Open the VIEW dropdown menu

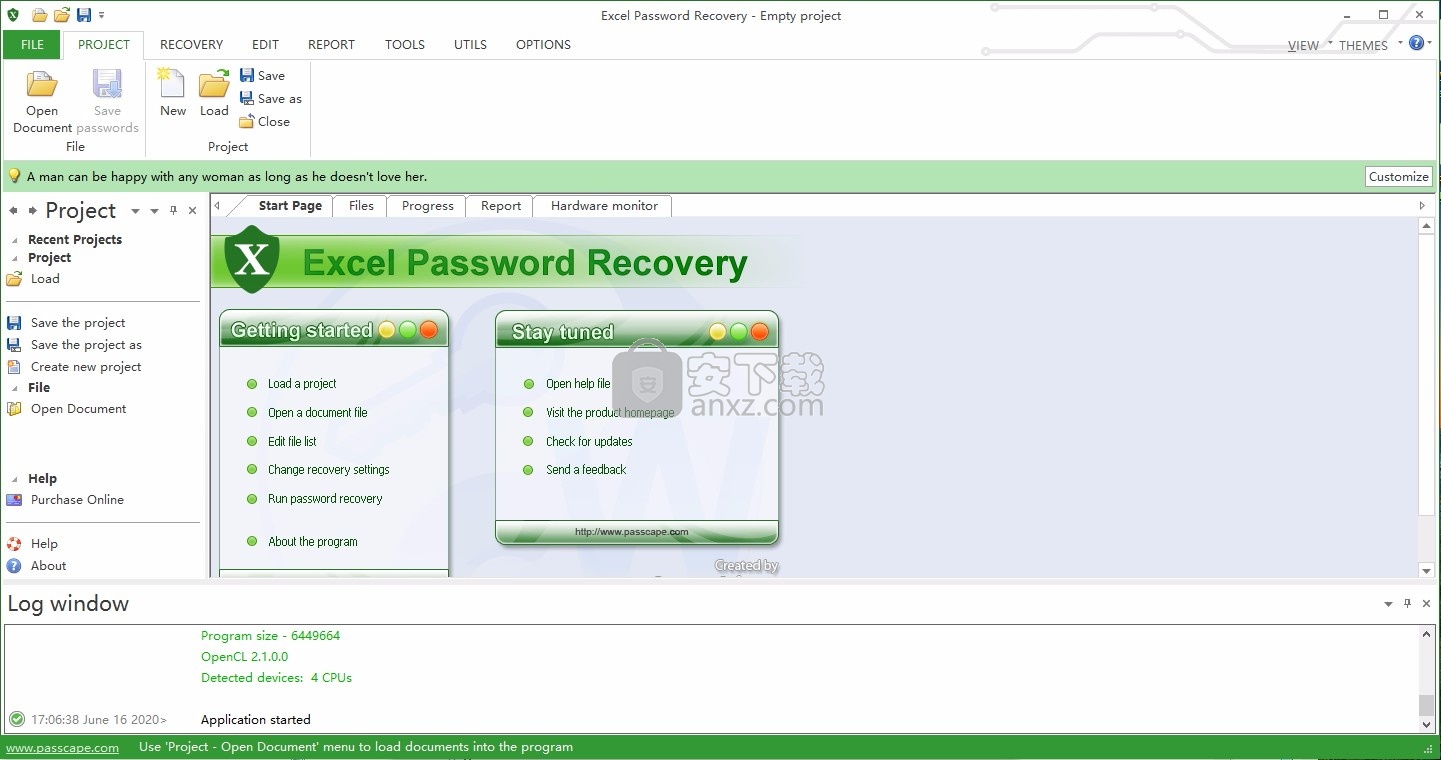click(1309, 45)
